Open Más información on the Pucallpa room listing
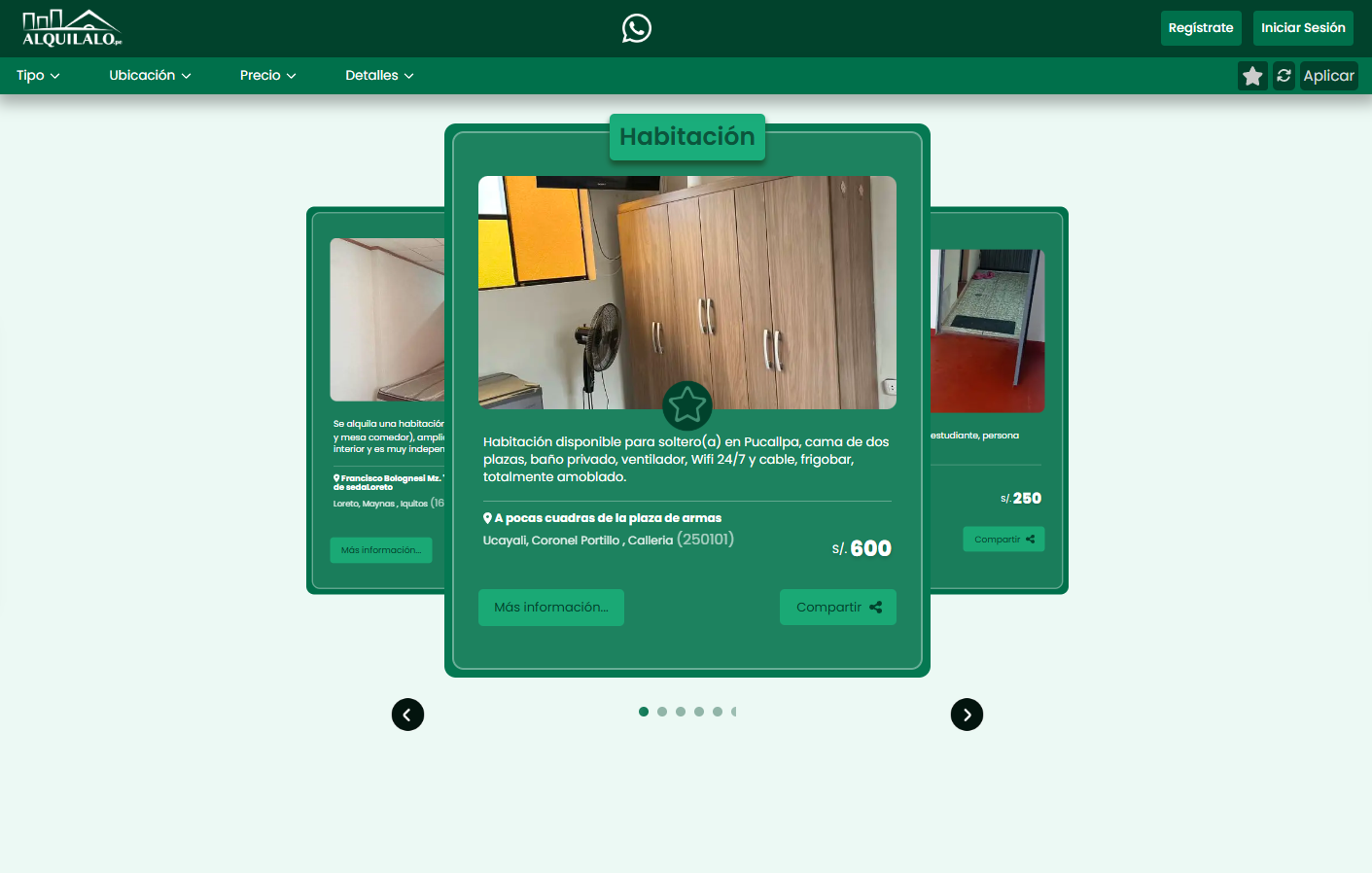Screen dimensions: 1372x873 pos(550,607)
